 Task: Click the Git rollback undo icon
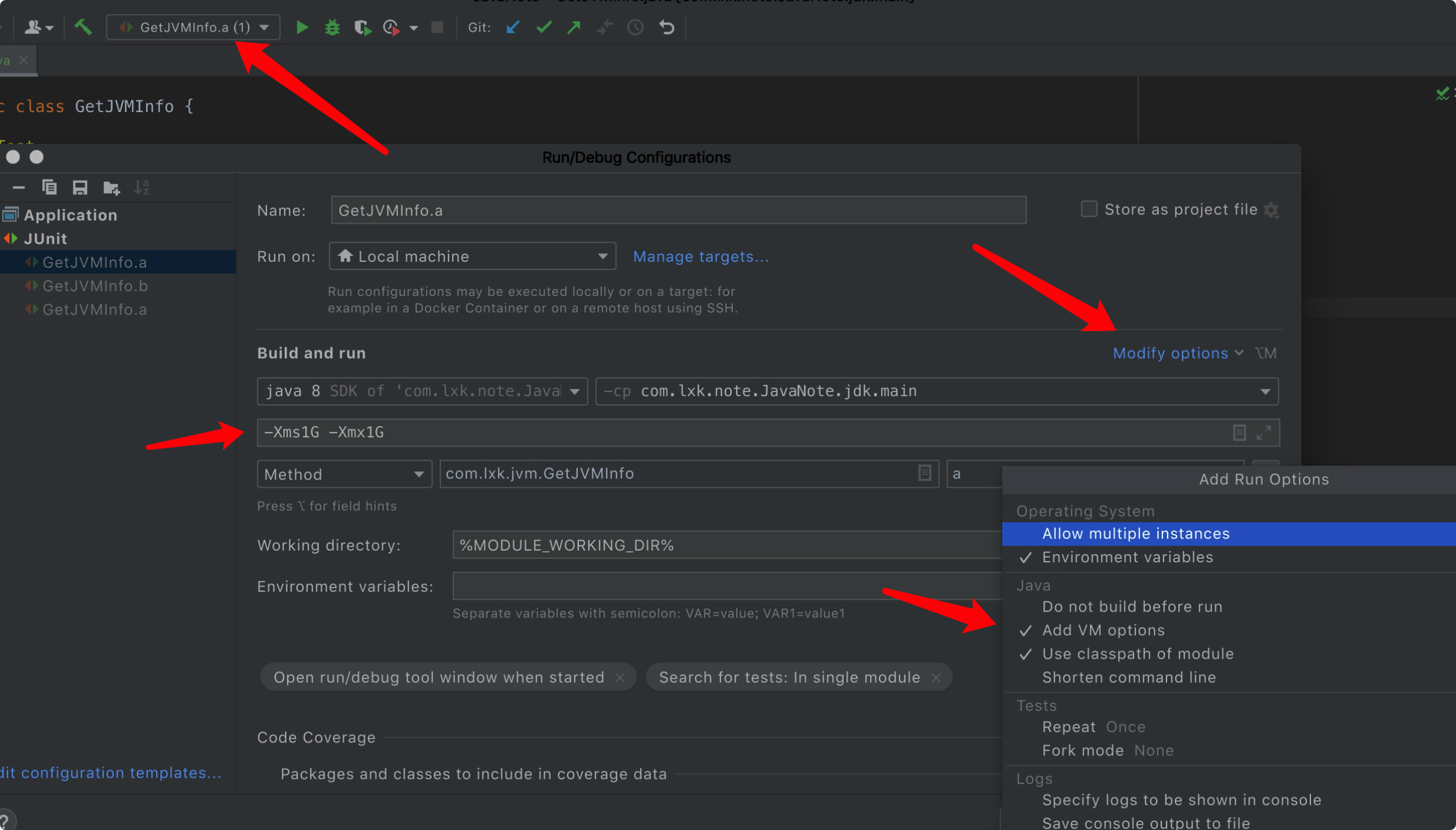pyautogui.click(x=667, y=27)
